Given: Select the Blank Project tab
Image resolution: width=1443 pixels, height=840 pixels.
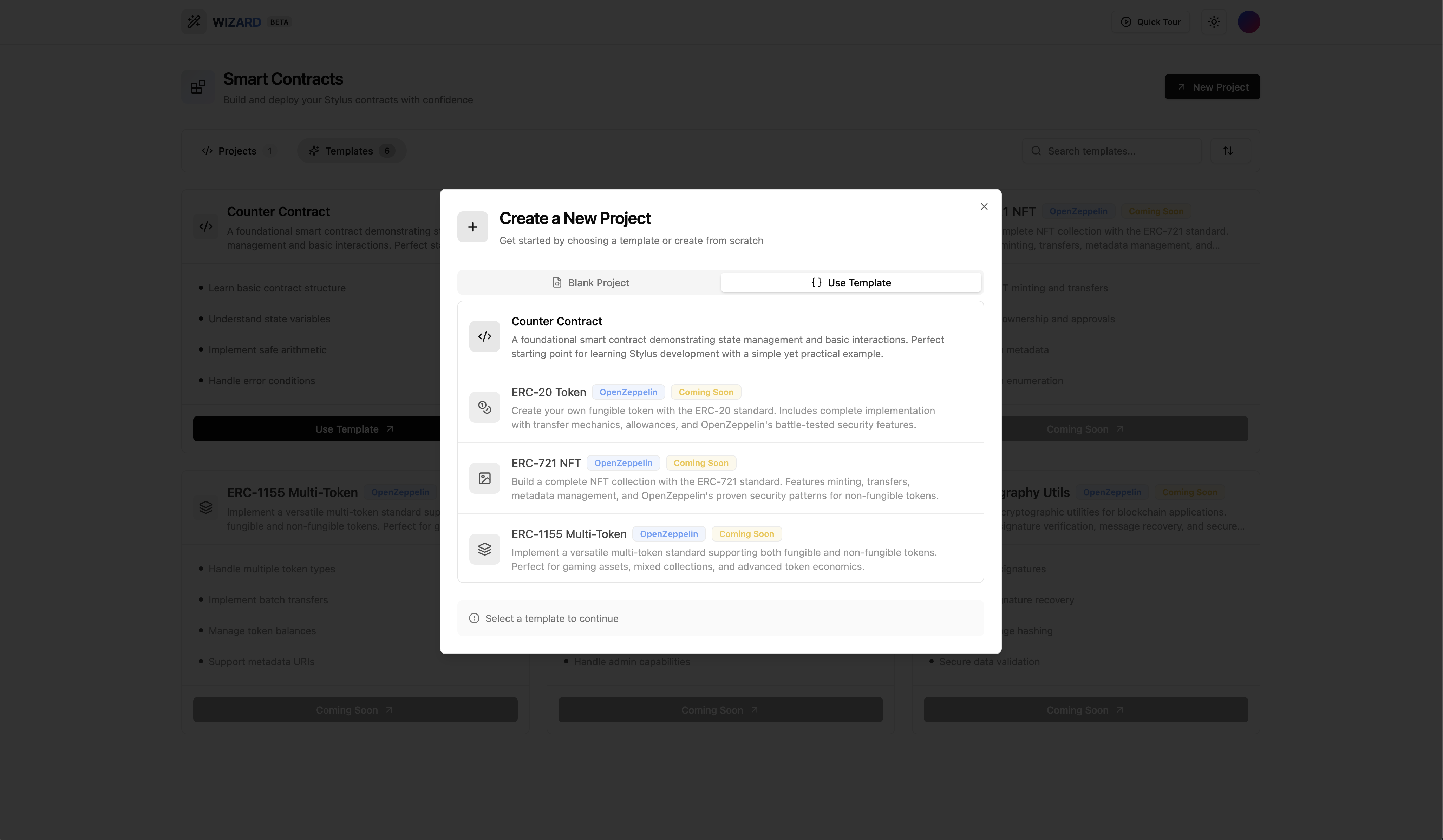Looking at the screenshot, I should tap(590, 283).
